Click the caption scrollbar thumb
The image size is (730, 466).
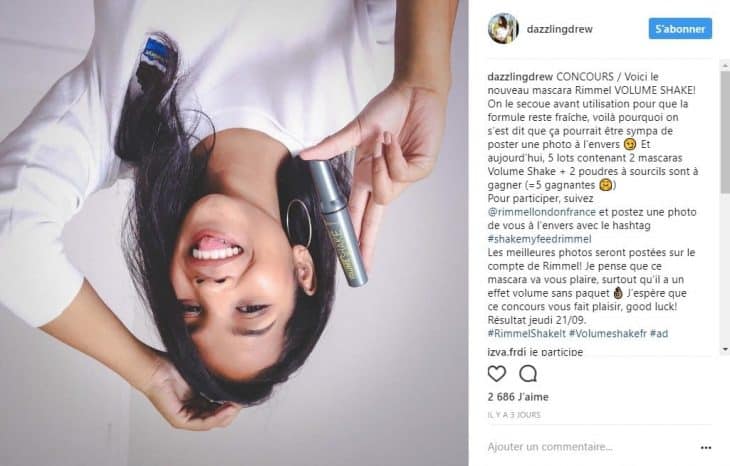pos(725,132)
